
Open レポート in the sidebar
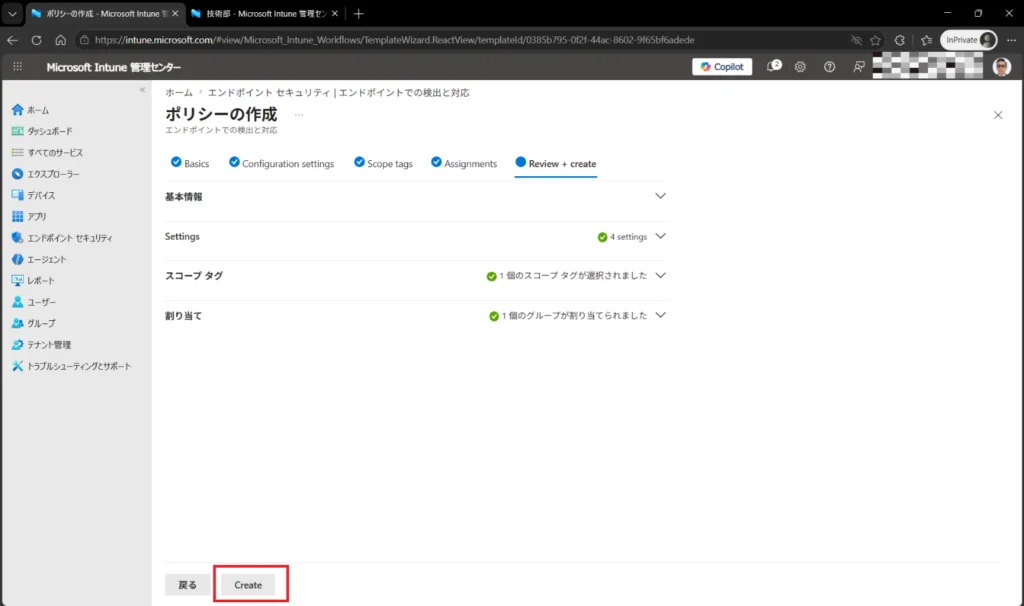[33, 281]
